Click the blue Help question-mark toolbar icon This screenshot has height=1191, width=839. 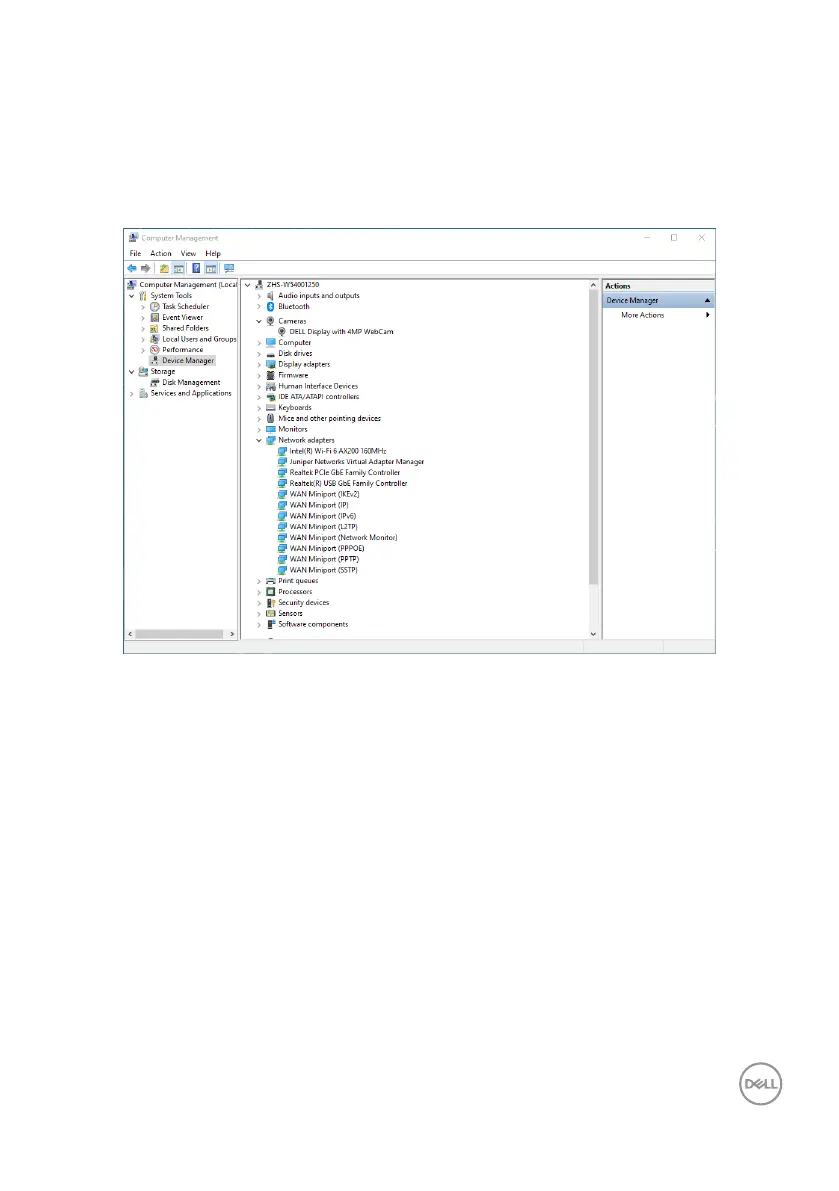(x=196, y=268)
